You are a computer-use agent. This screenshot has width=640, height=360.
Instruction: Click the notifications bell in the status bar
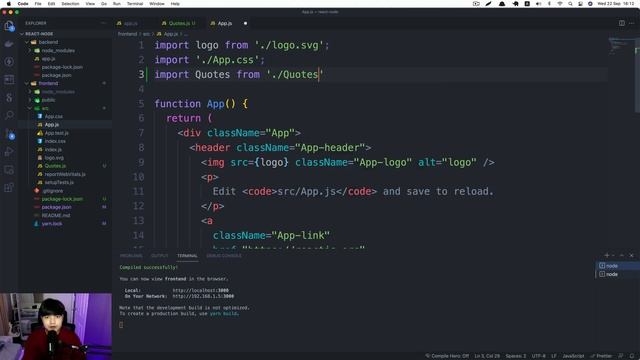(632, 356)
